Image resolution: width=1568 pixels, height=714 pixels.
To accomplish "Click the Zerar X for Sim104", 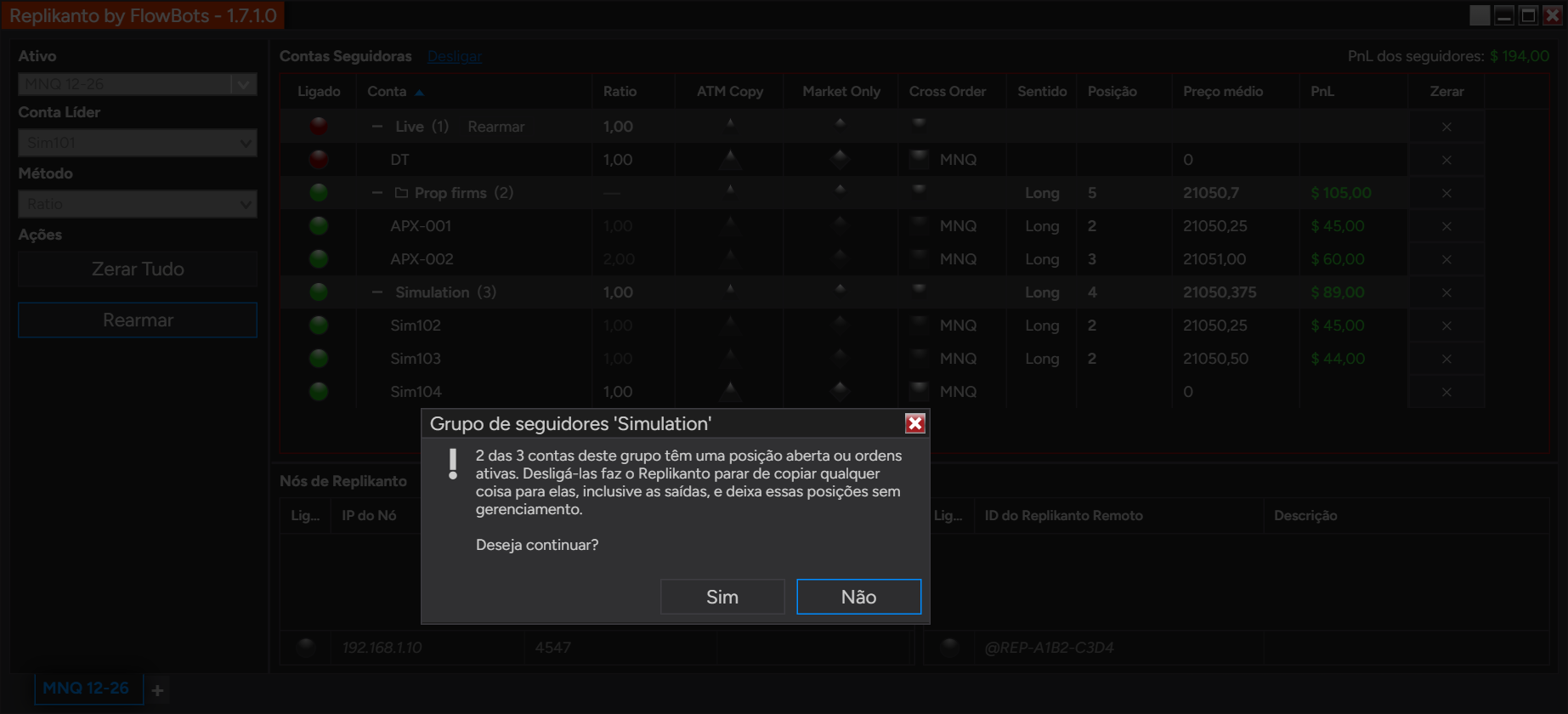I will coord(1446,392).
